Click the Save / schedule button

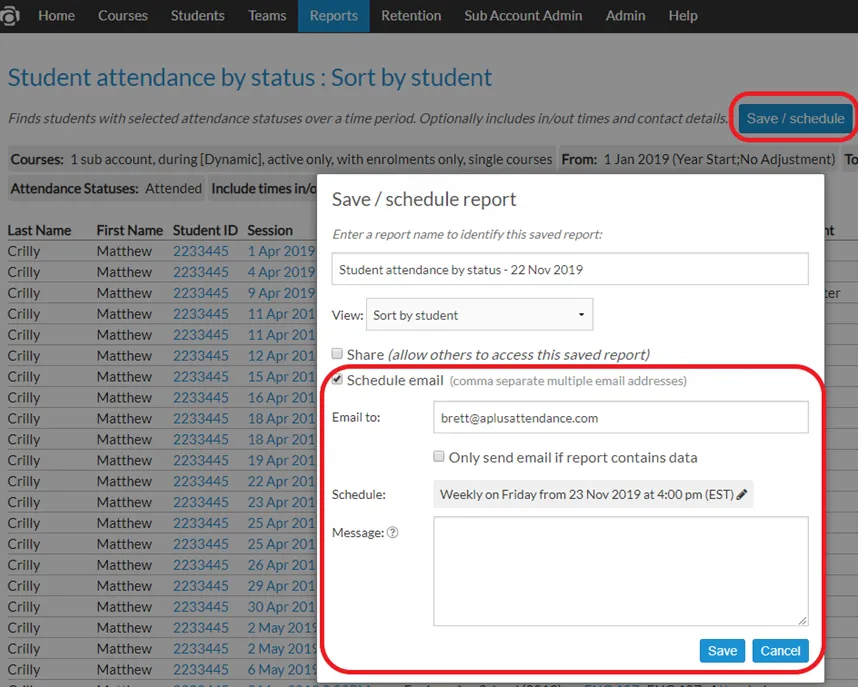click(795, 118)
